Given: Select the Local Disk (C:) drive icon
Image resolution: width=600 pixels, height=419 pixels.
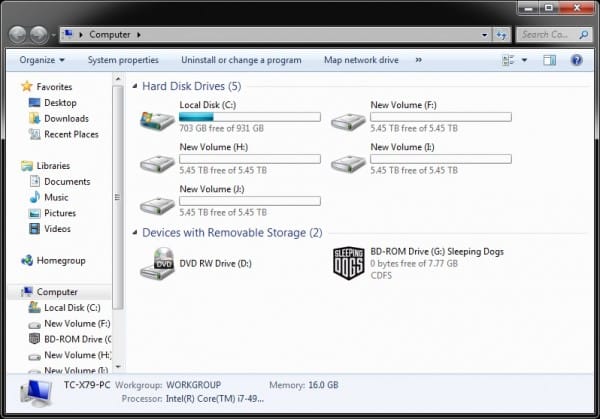Looking at the screenshot, I should point(157,120).
